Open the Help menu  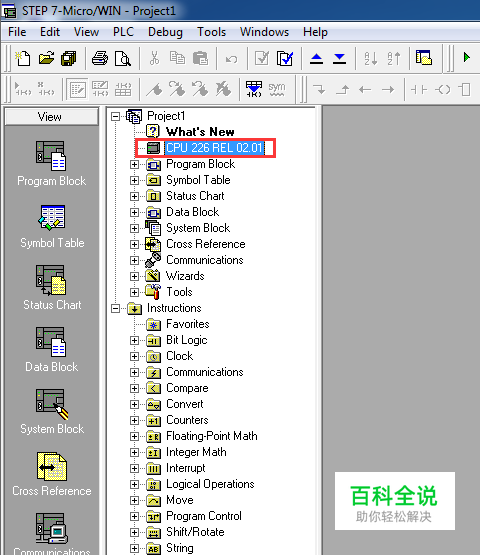(x=315, y=32)
